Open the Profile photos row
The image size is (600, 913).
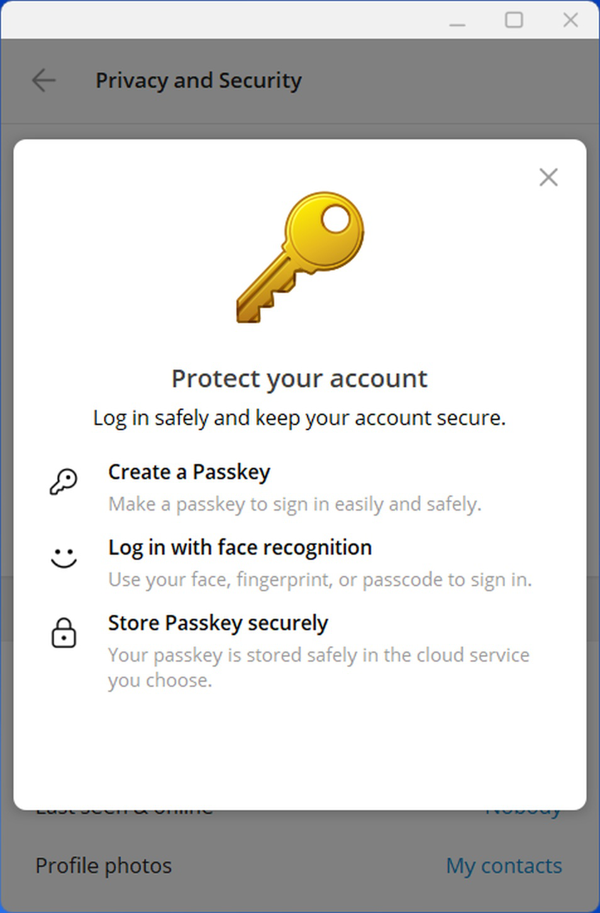click(x=104, y=866)
